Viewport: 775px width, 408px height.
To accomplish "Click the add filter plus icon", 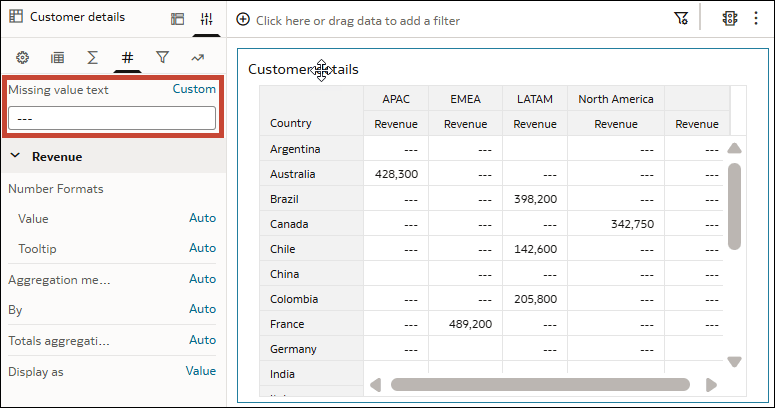I will point(243,20).
